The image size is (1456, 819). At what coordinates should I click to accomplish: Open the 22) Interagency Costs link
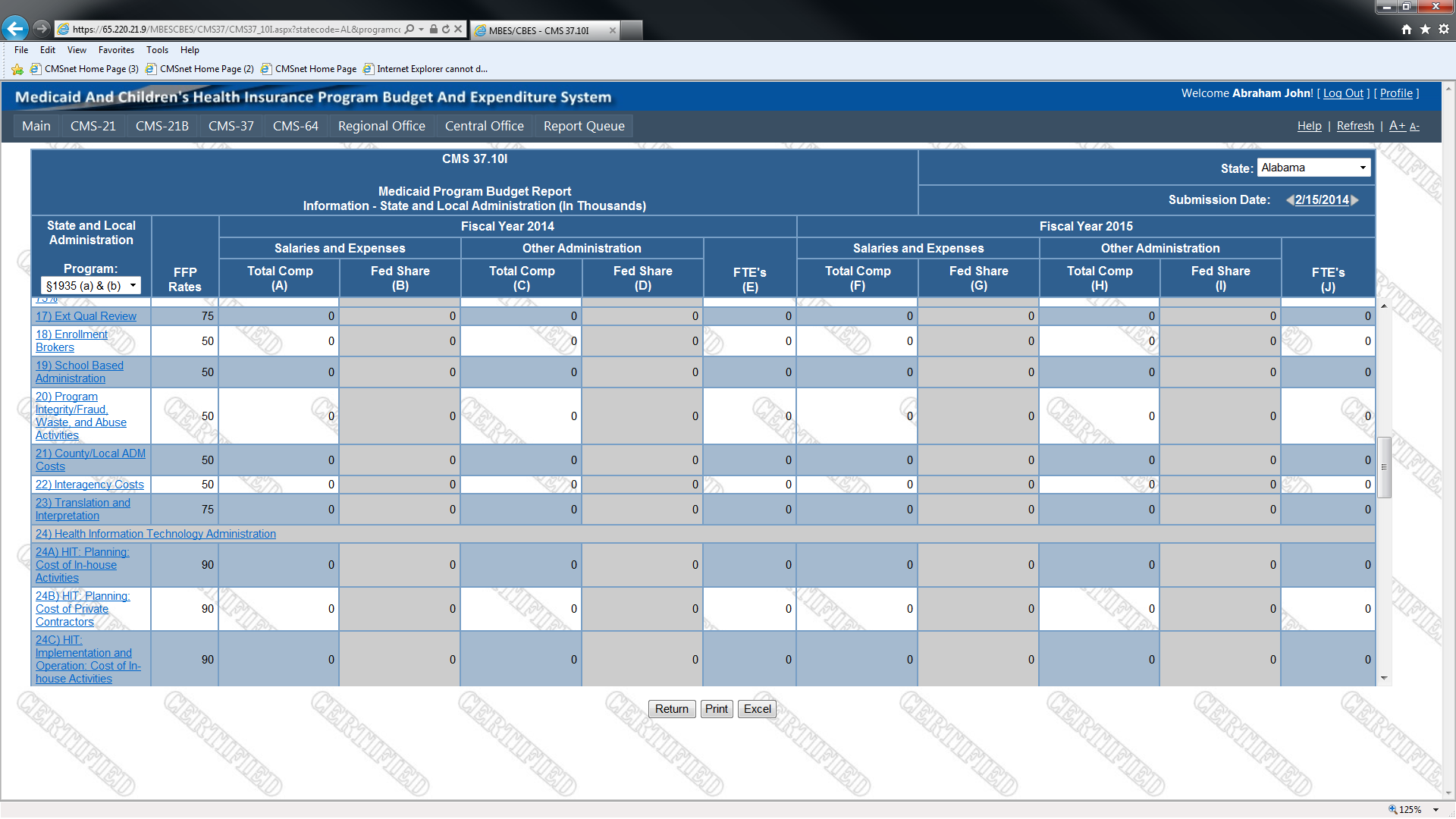[x=89, y=485]
